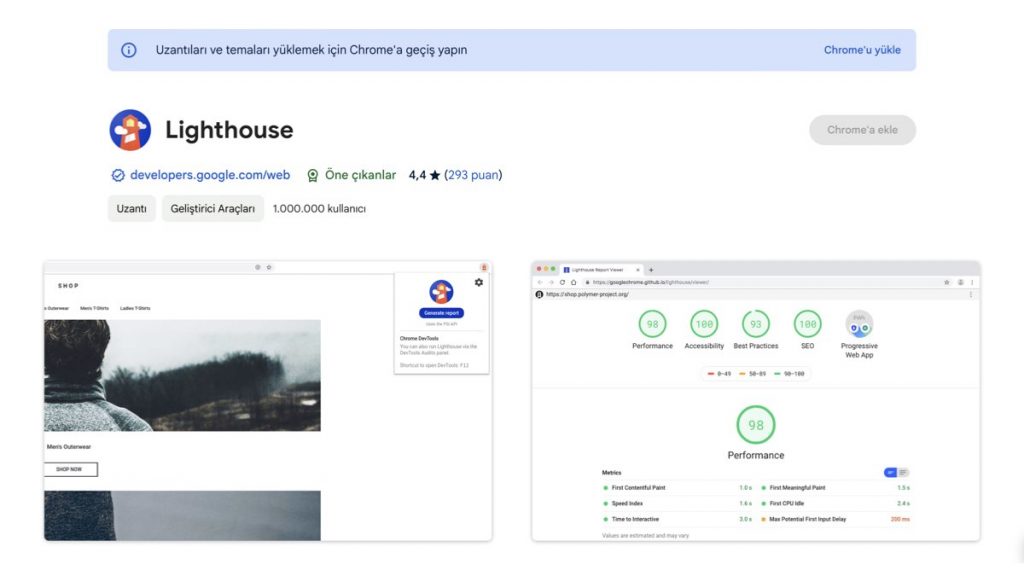Click the star next to the 4,4 rating
1024x576 pixels.
coord(435,175)
